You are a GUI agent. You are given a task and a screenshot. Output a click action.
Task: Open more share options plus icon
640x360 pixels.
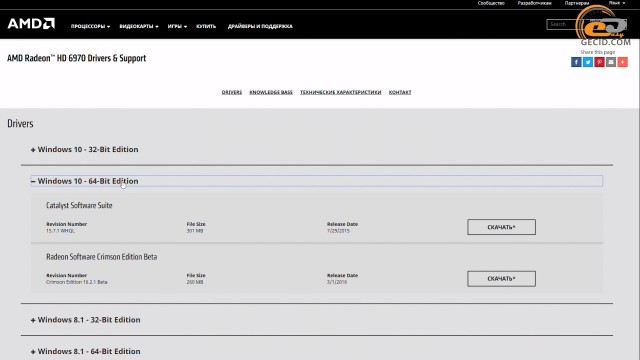pos(622,62)
